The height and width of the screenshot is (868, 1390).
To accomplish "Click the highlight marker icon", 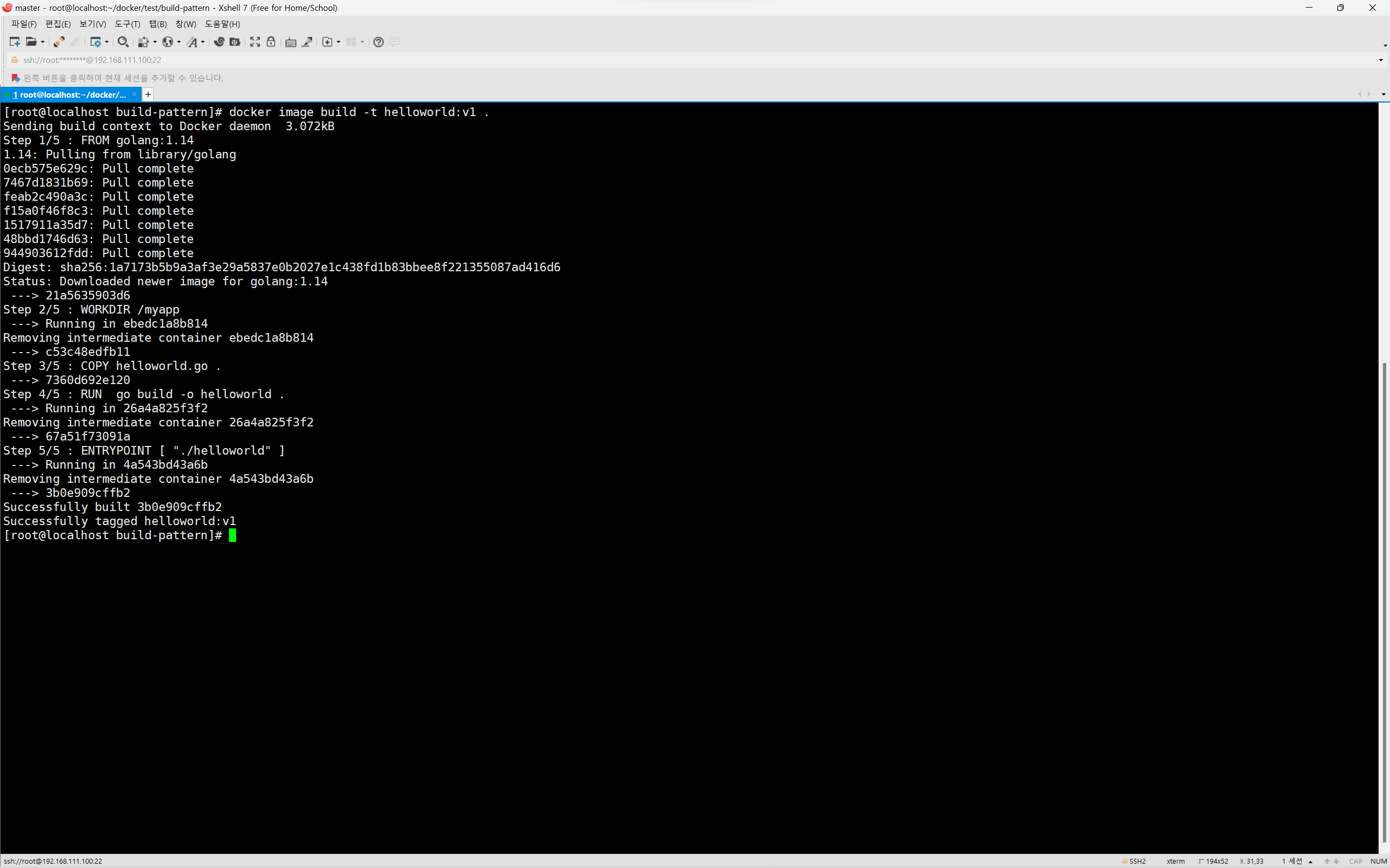I will tap(307, 42).
